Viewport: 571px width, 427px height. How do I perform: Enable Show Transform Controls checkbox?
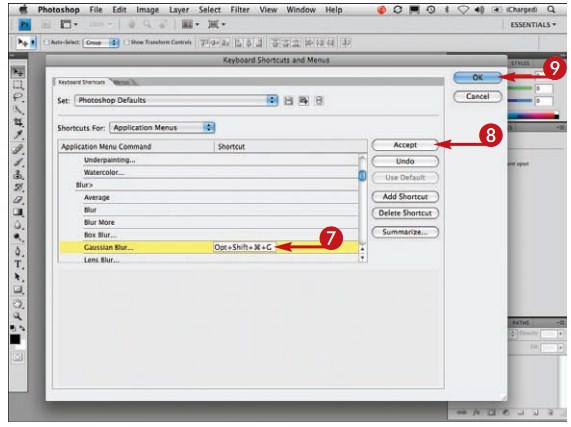click(x=127, y=42)
